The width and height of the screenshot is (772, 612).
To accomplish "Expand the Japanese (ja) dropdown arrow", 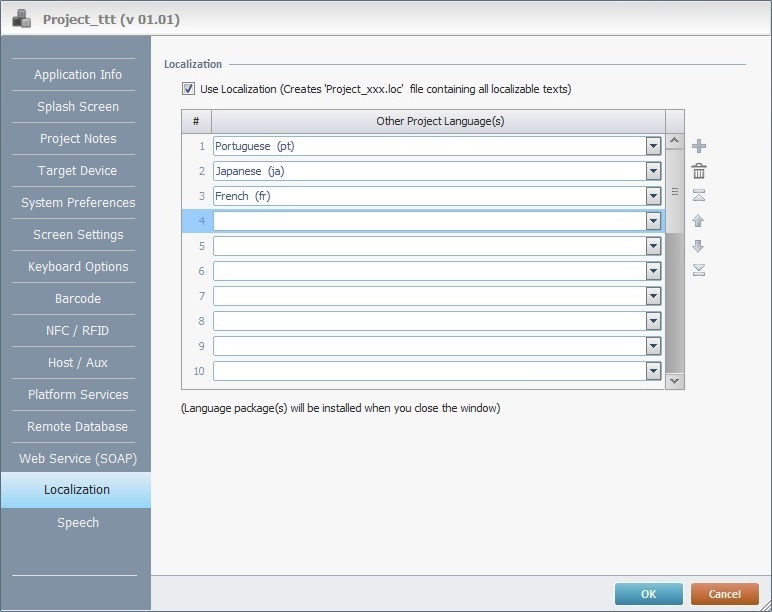I will pos(653,171).
